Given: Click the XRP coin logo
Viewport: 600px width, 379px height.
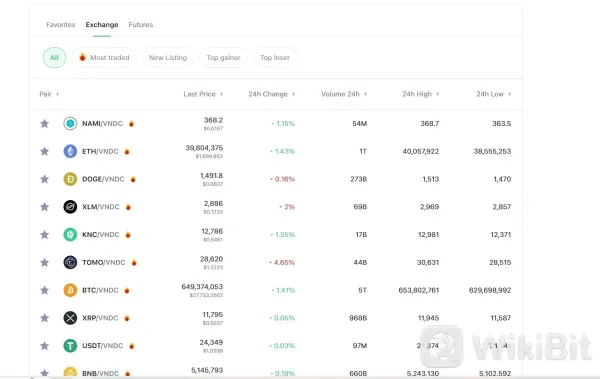Looking at the screenshot, I should [x=70, y=318].
